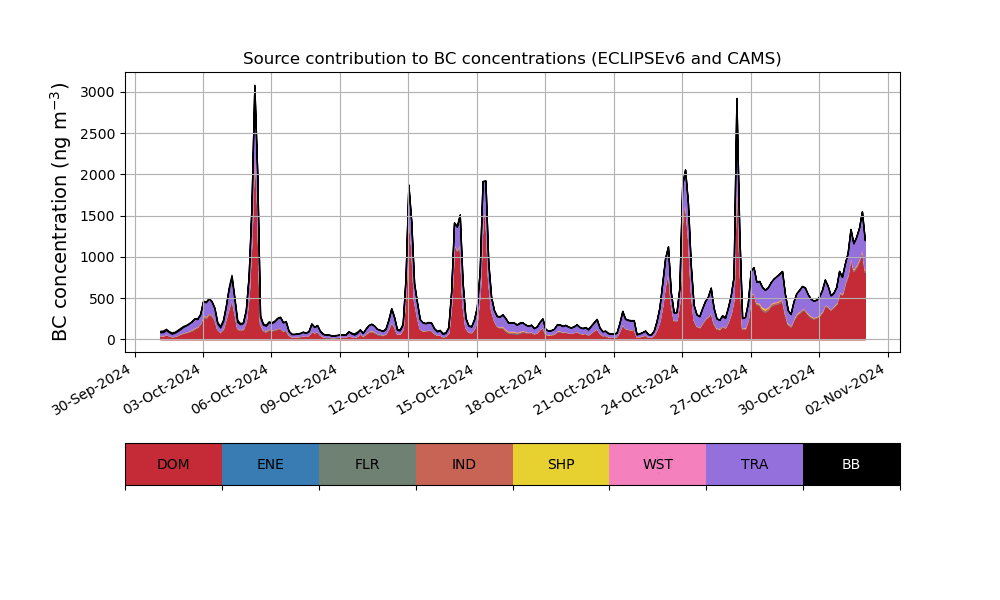Click the y-axis tick label 2500
Viewport: 1000px width, 600px height.
click(98, 134)
